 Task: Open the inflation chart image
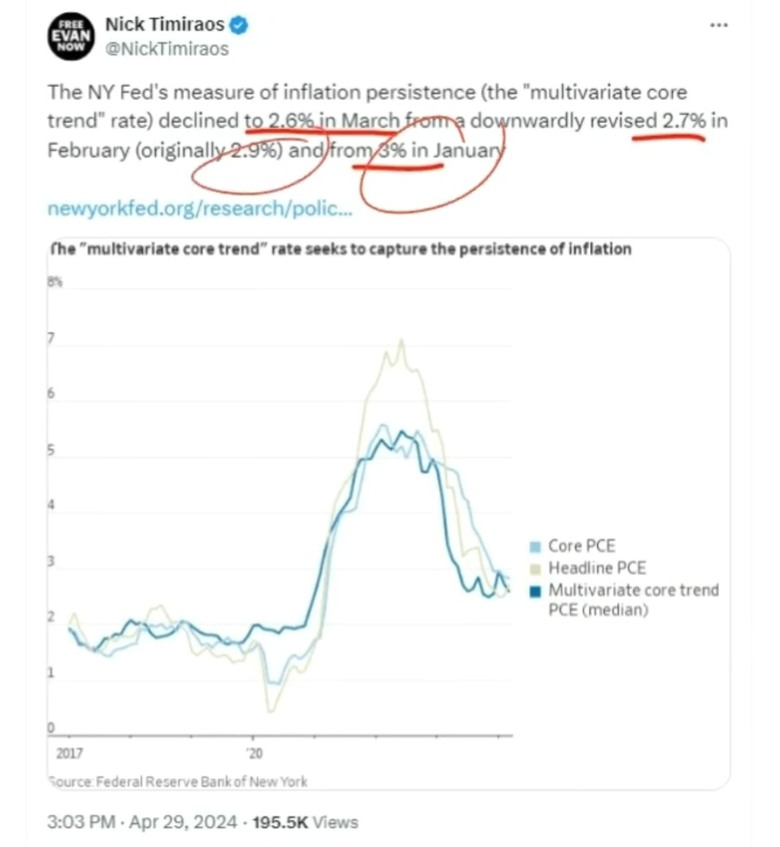[x=388, y=513]
